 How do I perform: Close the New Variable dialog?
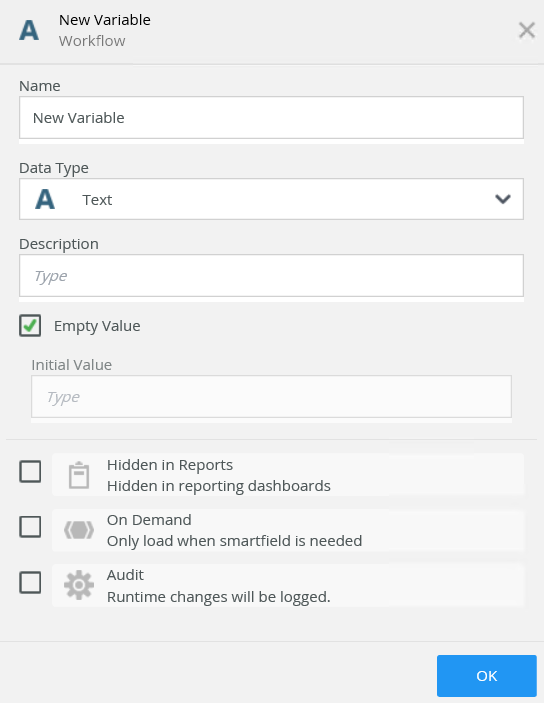tap(527, 30)
